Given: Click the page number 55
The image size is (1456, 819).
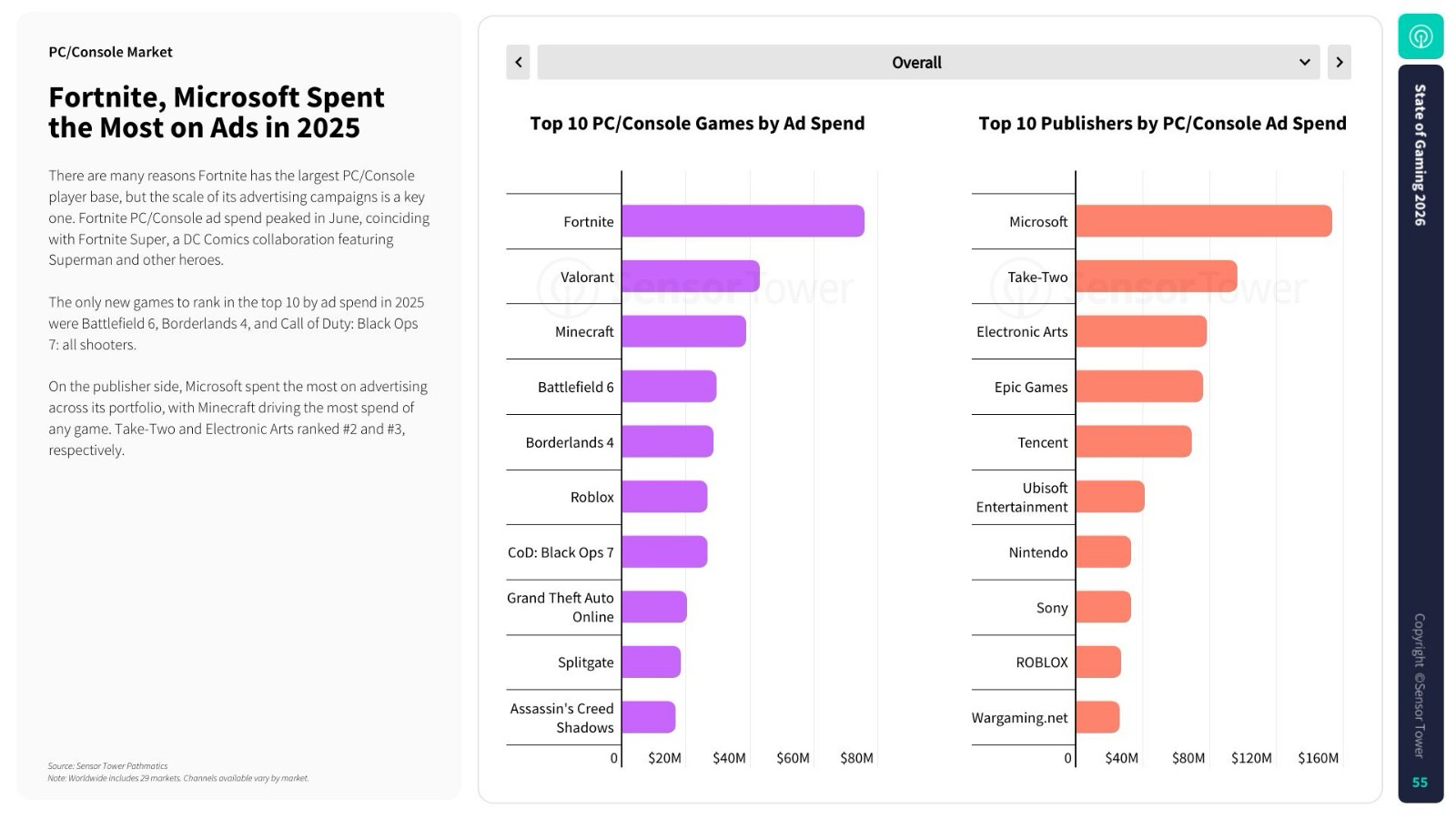Looking at the screenshot, I should (x=1420, y=783).
